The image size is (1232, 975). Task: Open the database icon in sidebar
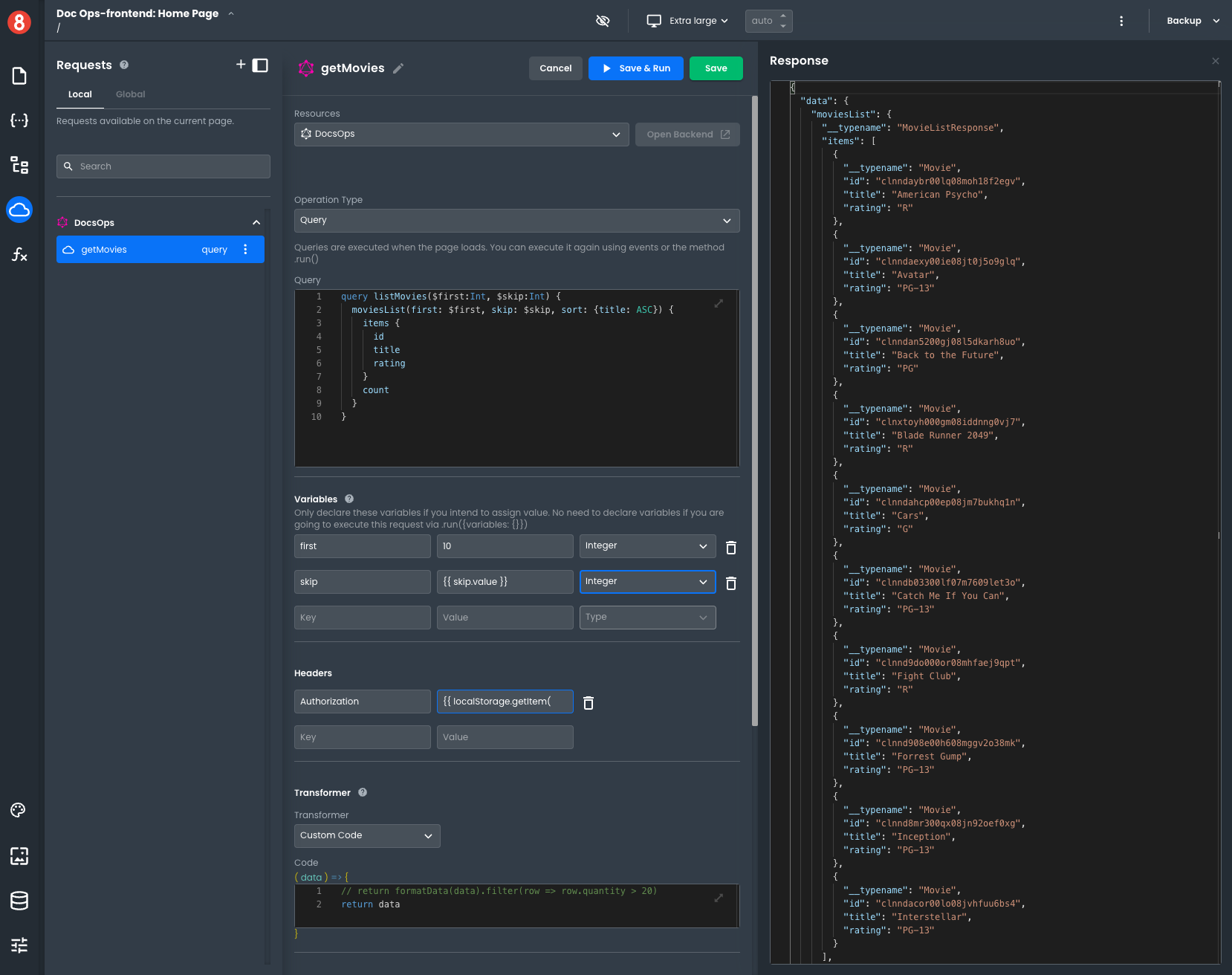coord(19,901)
